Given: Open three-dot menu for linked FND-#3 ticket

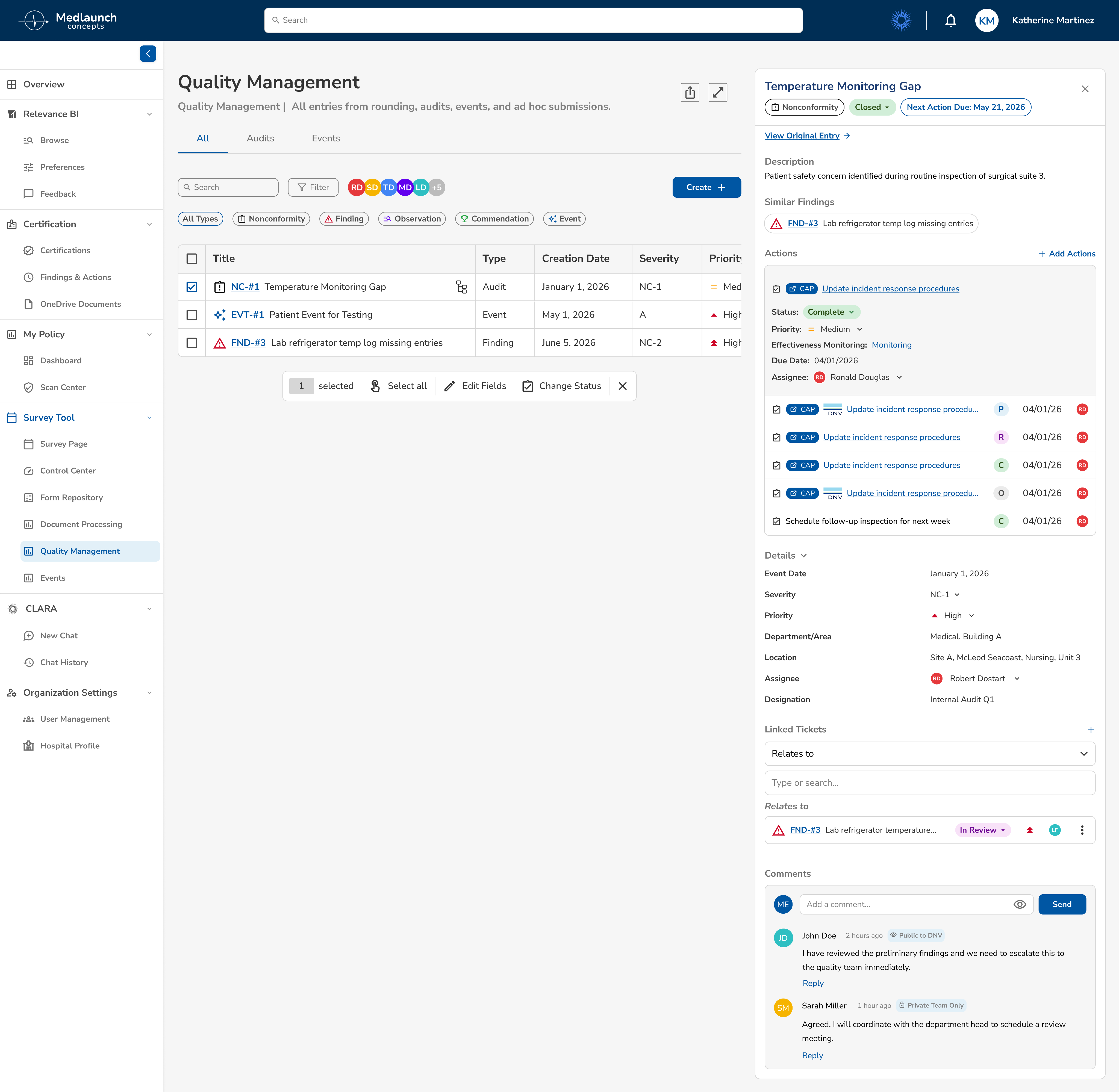Looking at the screenshot, I should (x=1082, y=830).
